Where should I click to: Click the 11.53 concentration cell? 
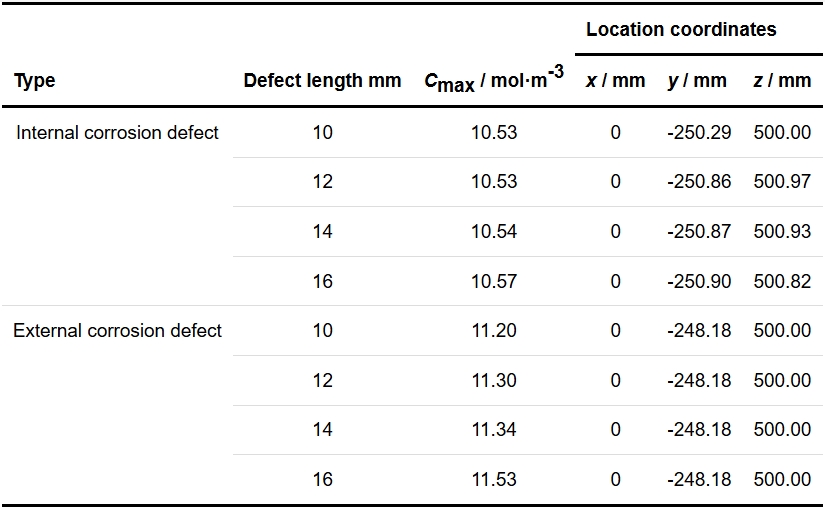pos(494,479)
